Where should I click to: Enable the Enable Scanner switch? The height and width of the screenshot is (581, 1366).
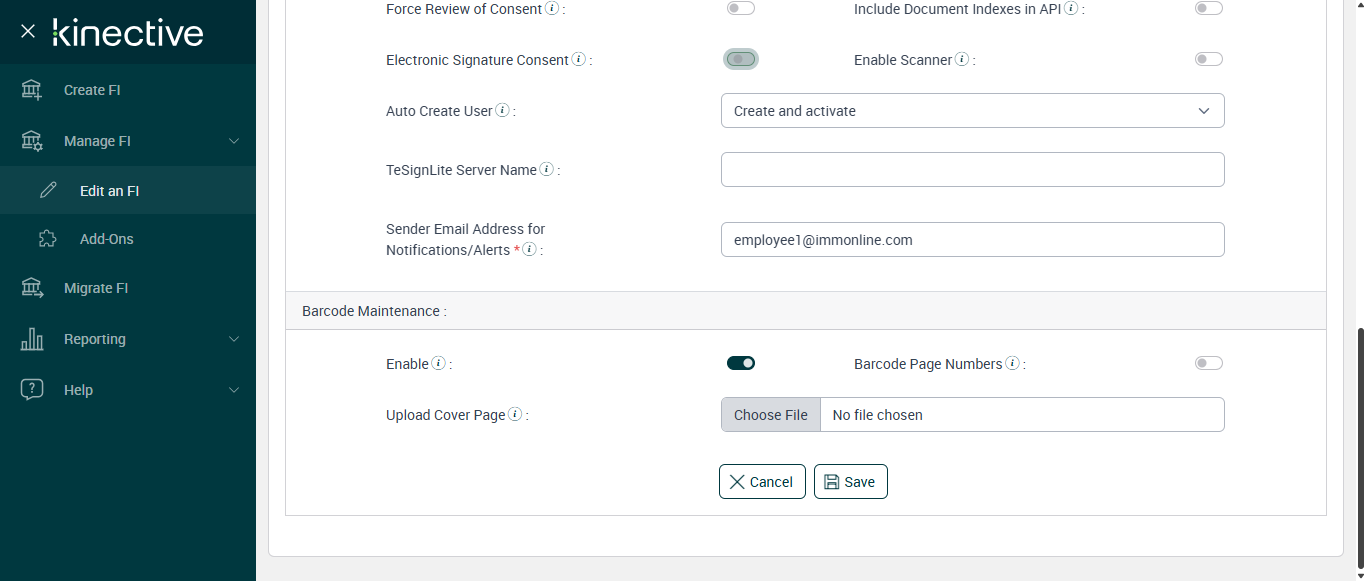click(x=1208, y=59)
